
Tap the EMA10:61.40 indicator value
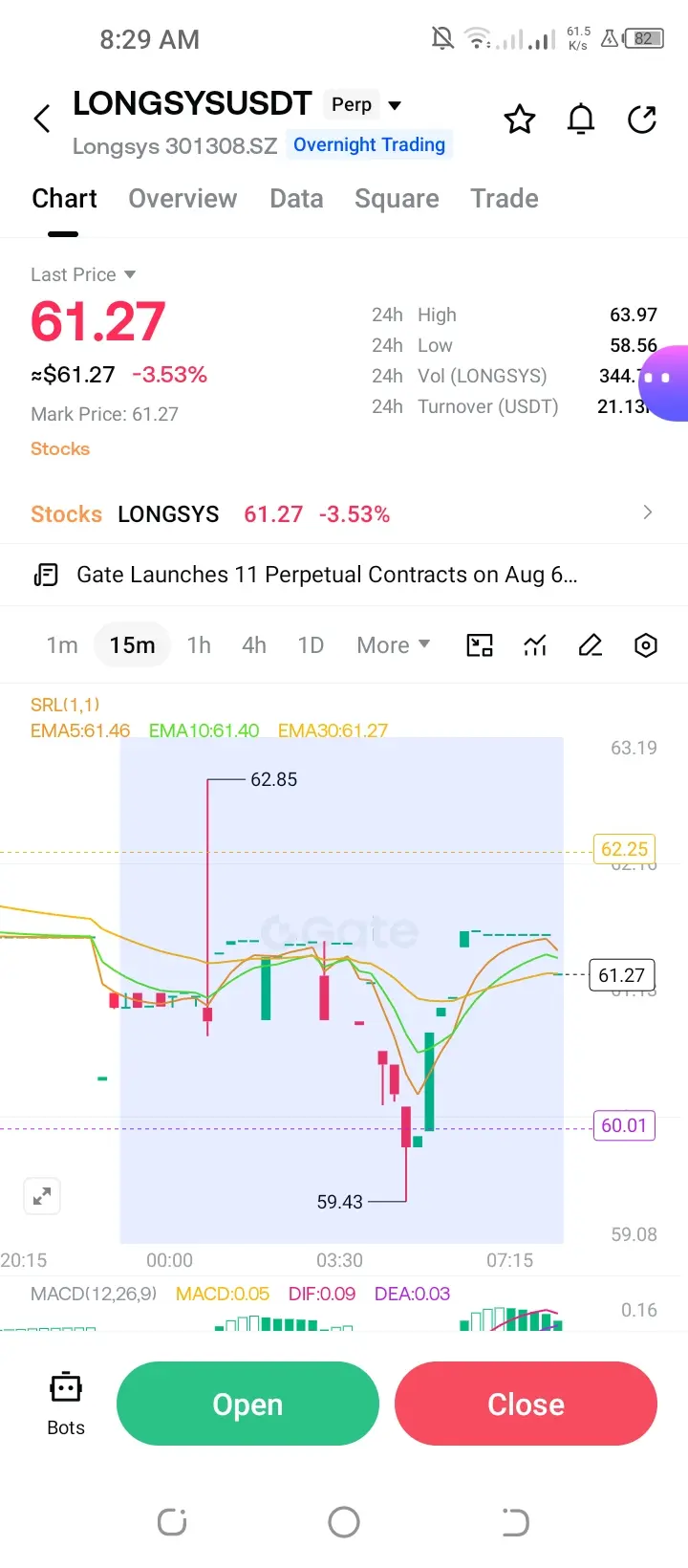point(204,730)
